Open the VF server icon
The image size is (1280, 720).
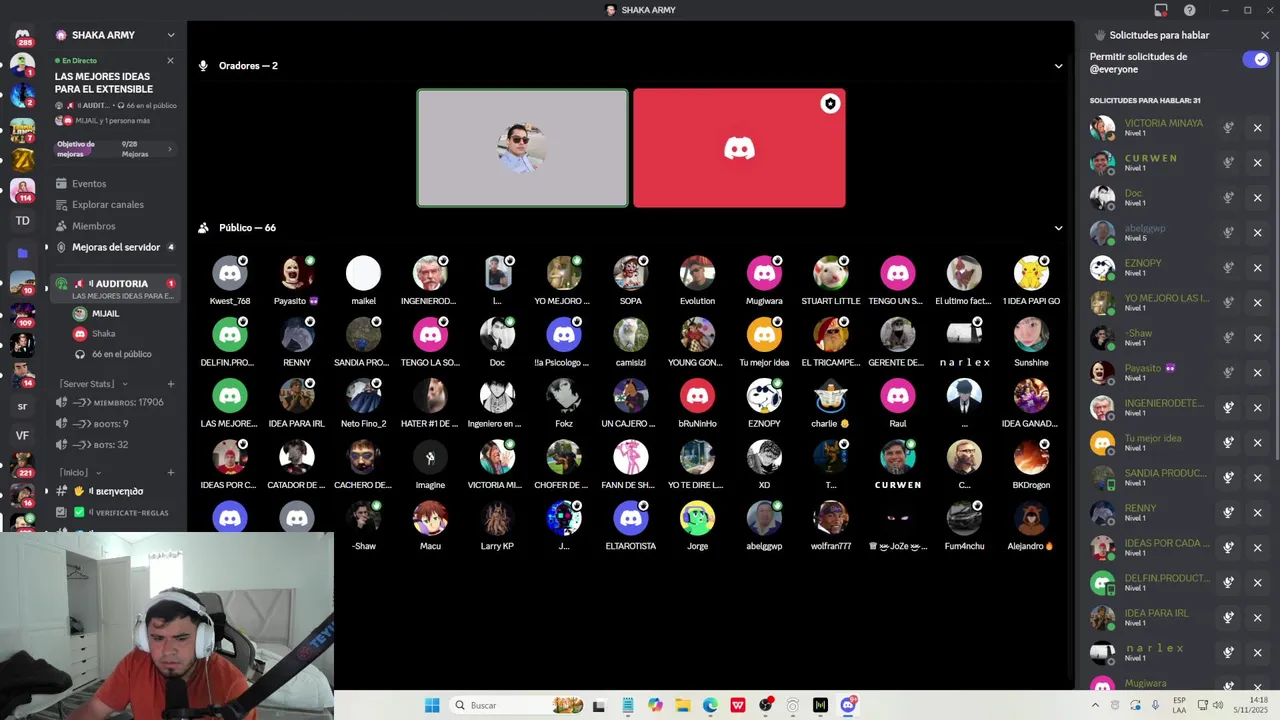[x=22, y=435]
